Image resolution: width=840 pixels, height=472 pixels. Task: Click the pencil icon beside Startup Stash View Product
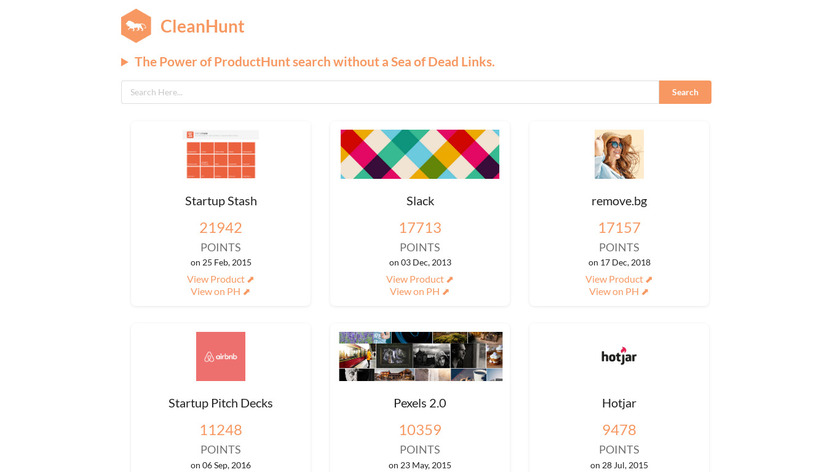point(251,280)
